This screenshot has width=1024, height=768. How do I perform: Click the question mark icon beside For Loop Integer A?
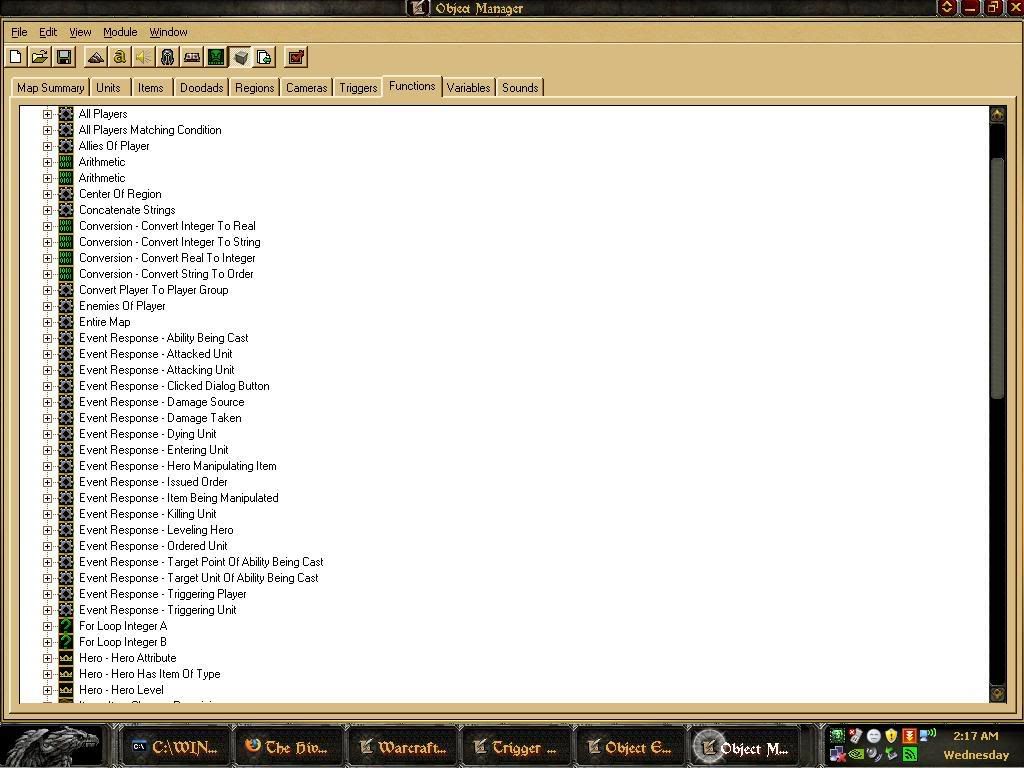pyautogui.click(x=66, y=626)
